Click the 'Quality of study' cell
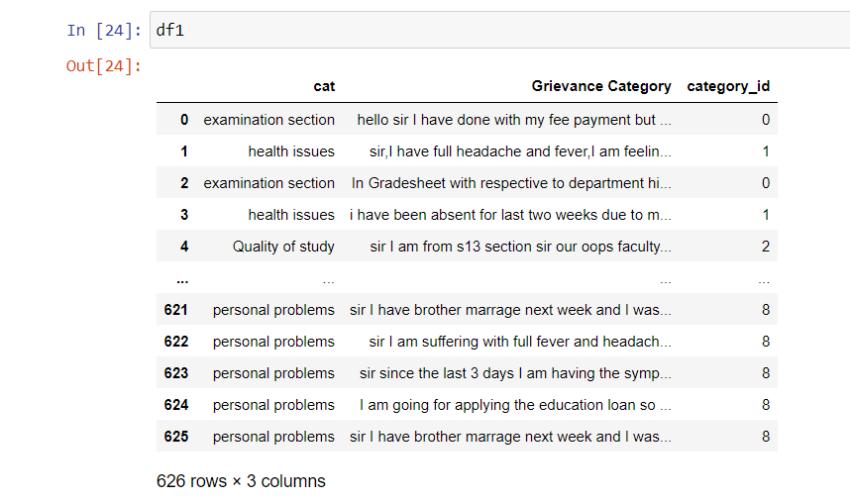This screenshot has height=501, width=850. tap(284, 246)
